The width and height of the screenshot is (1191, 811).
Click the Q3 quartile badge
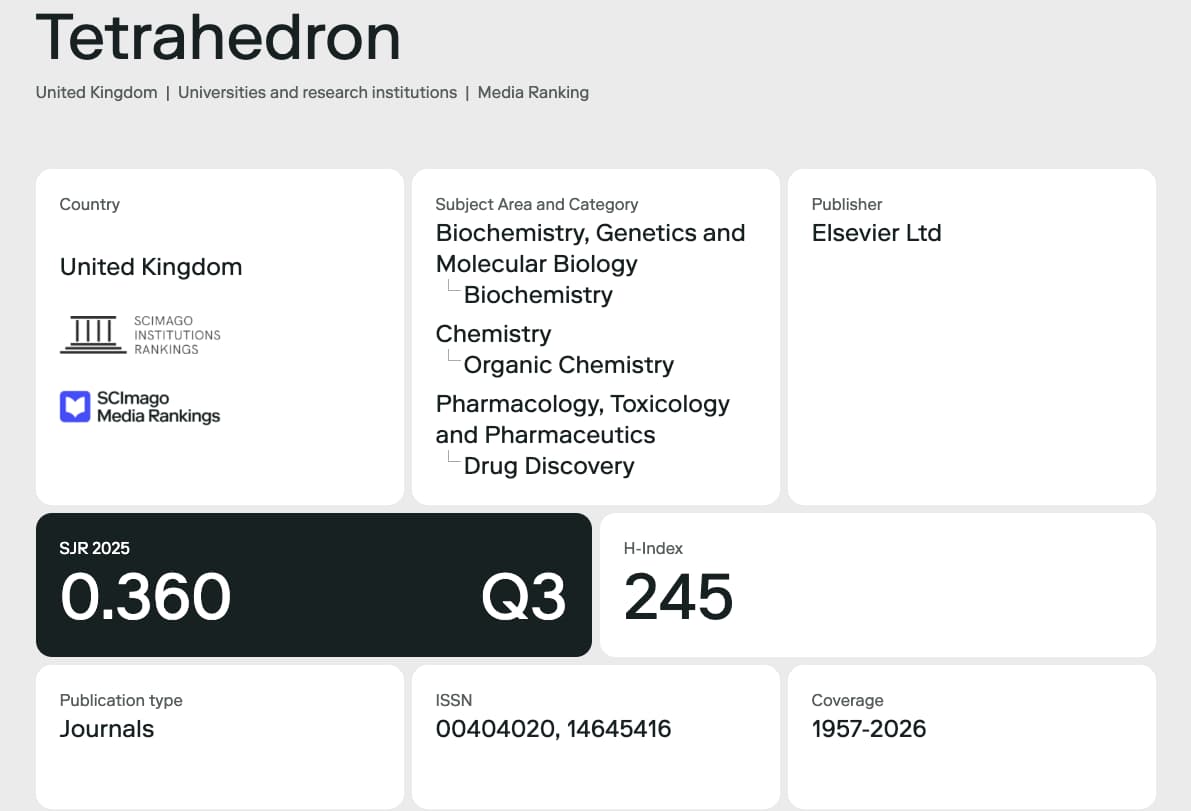tap(524, 597)
